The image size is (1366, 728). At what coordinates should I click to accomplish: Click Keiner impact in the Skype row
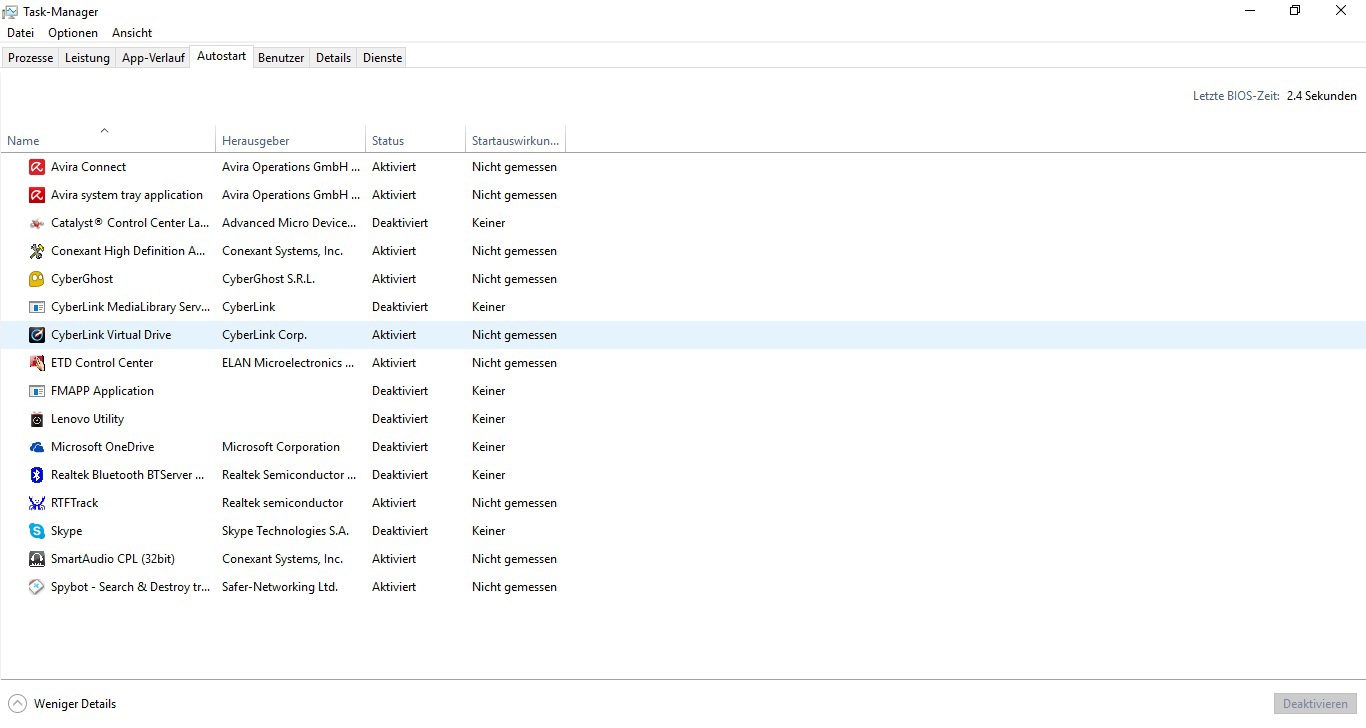[489, 531]
